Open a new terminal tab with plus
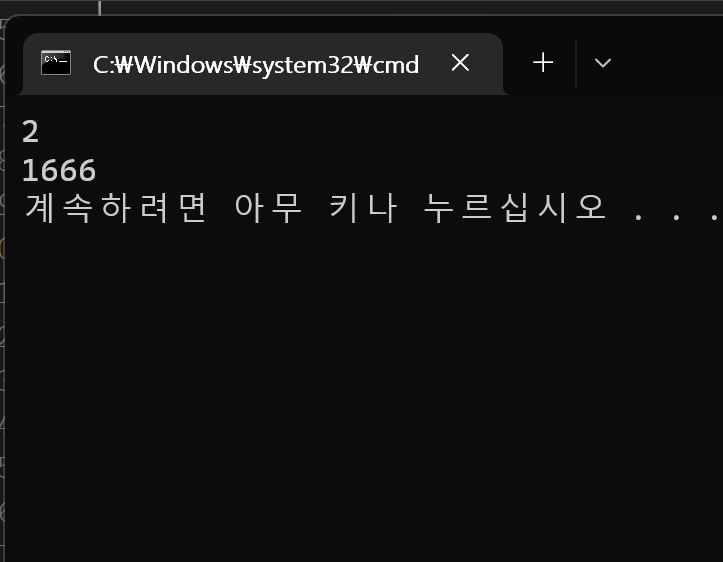This screenshot has height=562, width=723. (543, 63)
